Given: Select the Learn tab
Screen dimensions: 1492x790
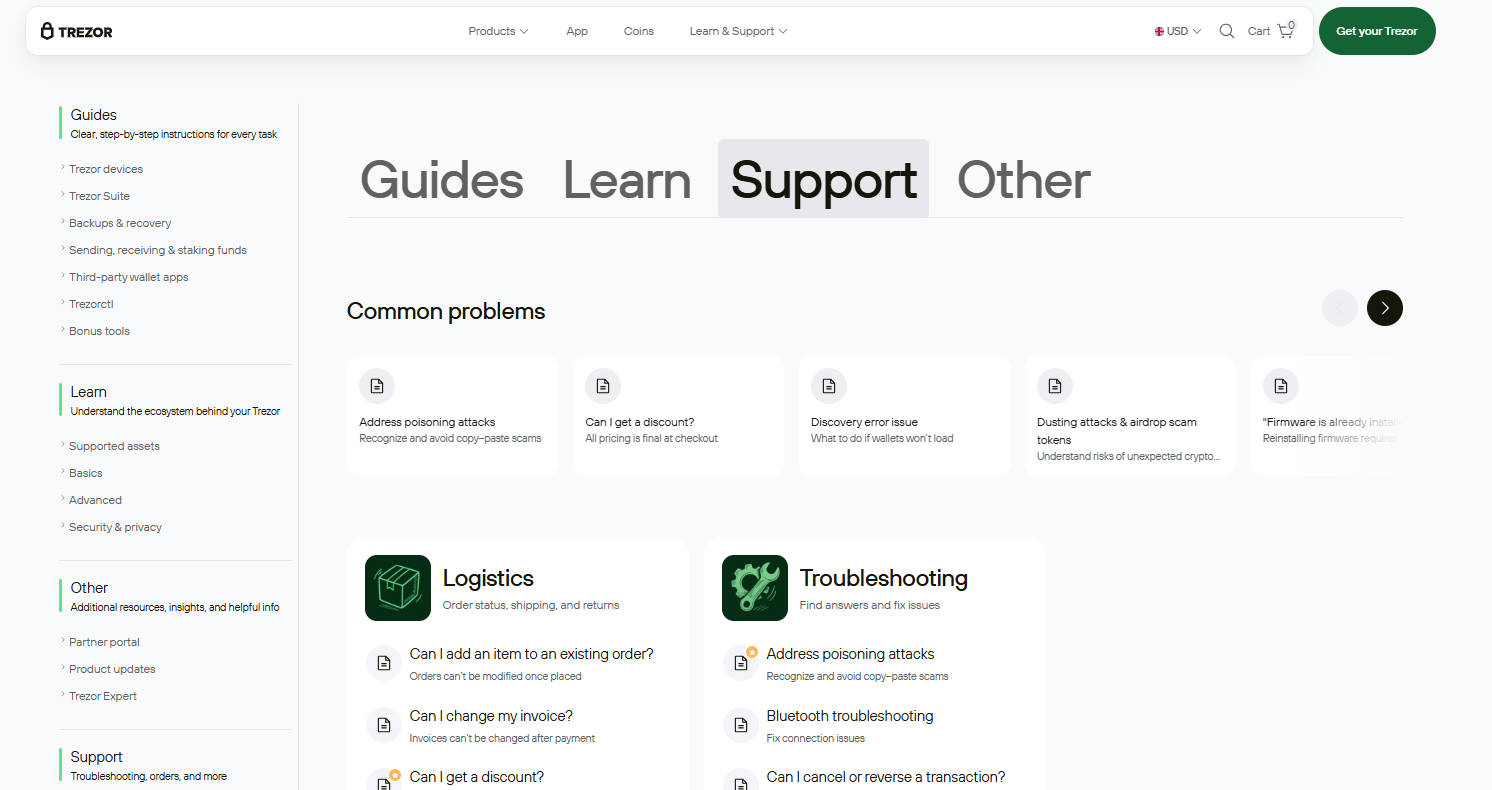Looking at the screenshot, I should point(627,180).
